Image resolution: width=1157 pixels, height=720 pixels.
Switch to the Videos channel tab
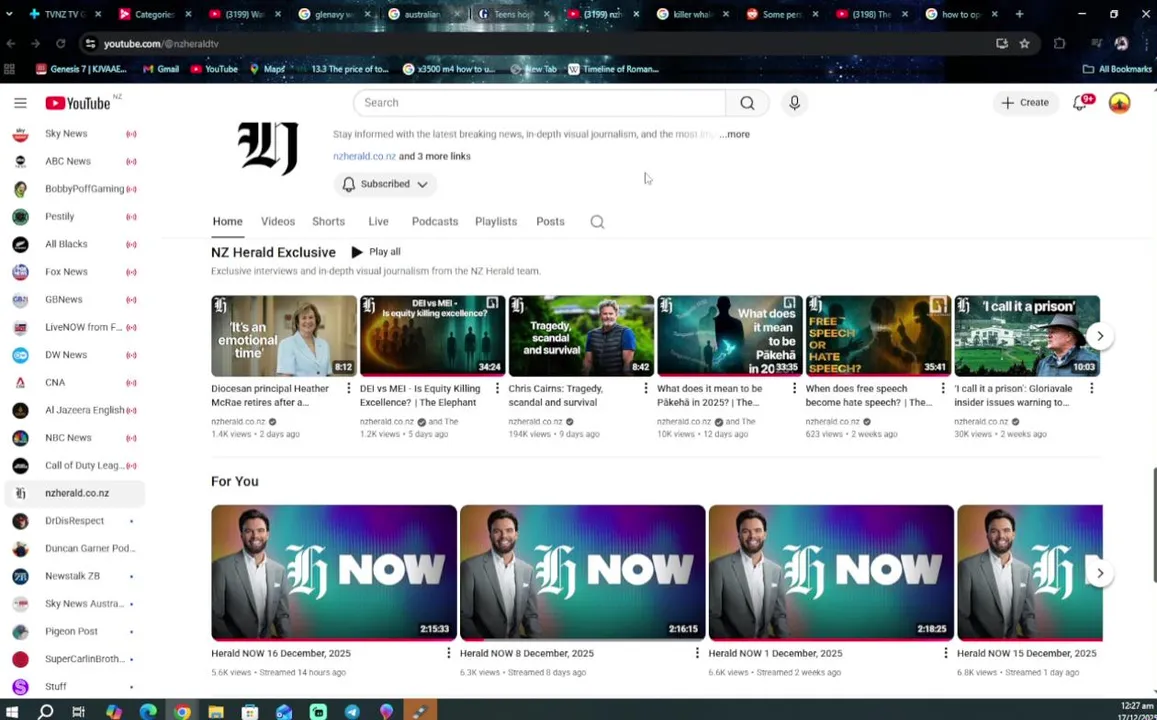[x=277, y=221]
